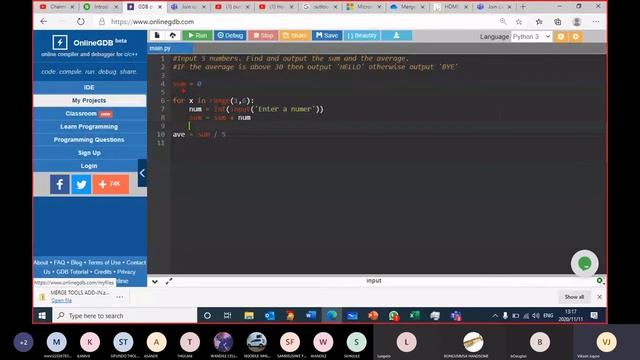Screen dimensions: 640x360
Task: Click the Zoom magnifier icon in the address bar
Action: click(x=503, y=22)
